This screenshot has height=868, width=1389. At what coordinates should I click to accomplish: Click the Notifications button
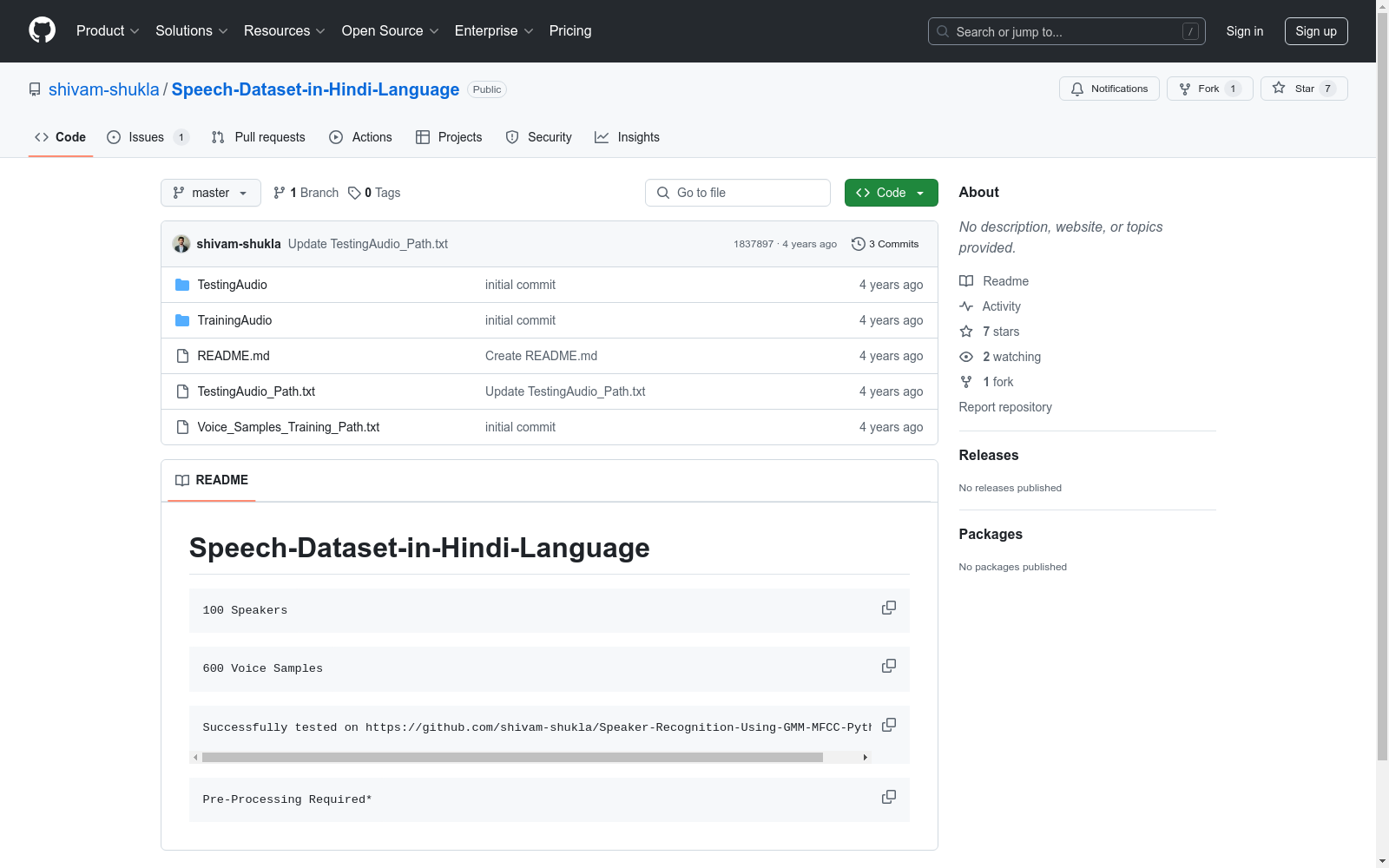click(x=1109, y=89)
